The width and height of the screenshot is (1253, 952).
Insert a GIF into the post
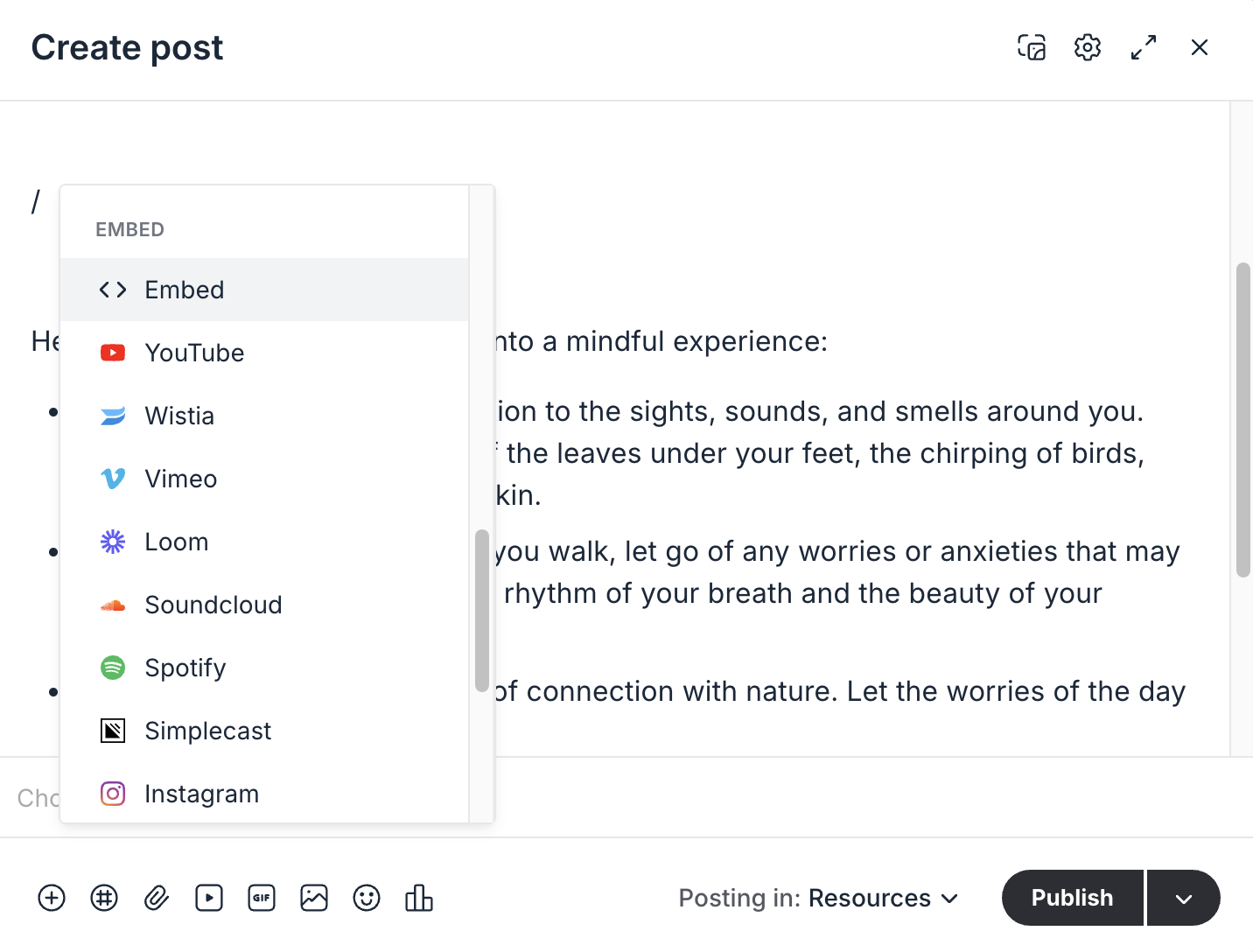point(262,898)
